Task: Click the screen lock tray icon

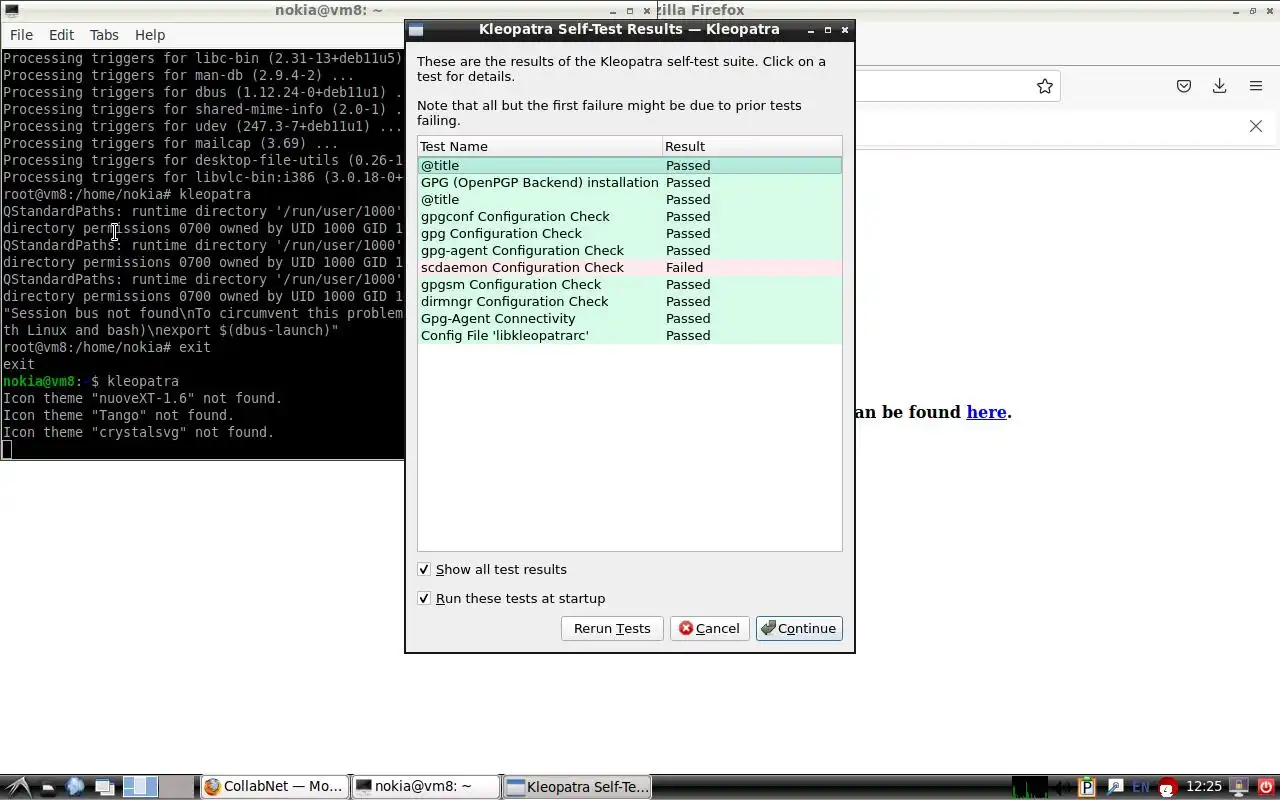Action: [1239, 787]
